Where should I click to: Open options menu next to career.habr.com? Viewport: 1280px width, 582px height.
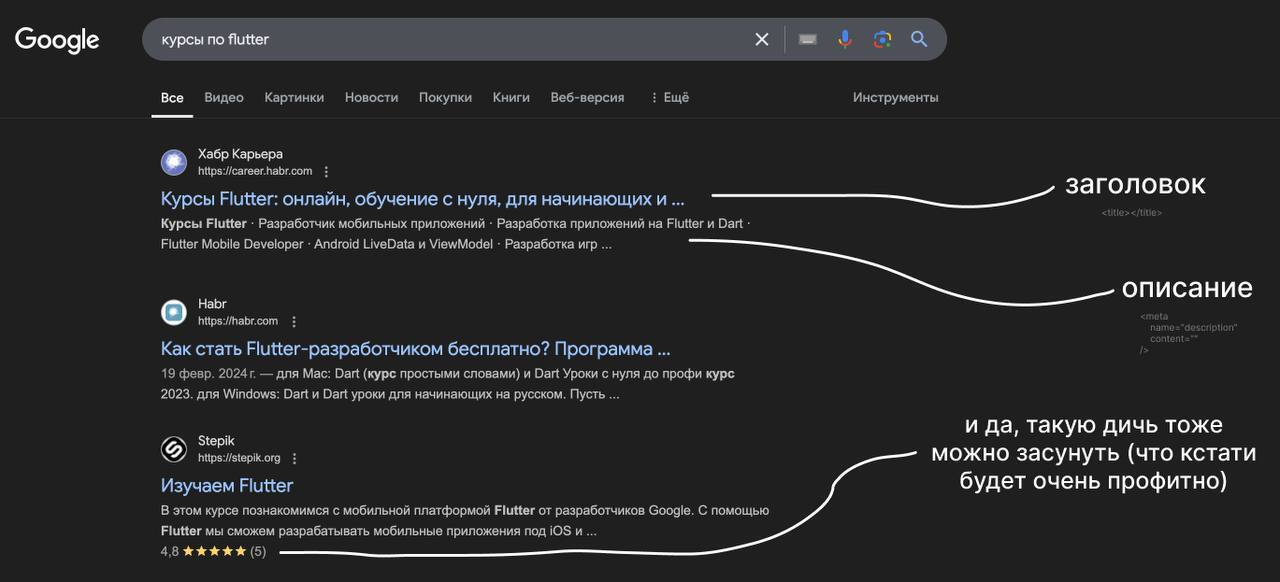(x=326, y=172)
